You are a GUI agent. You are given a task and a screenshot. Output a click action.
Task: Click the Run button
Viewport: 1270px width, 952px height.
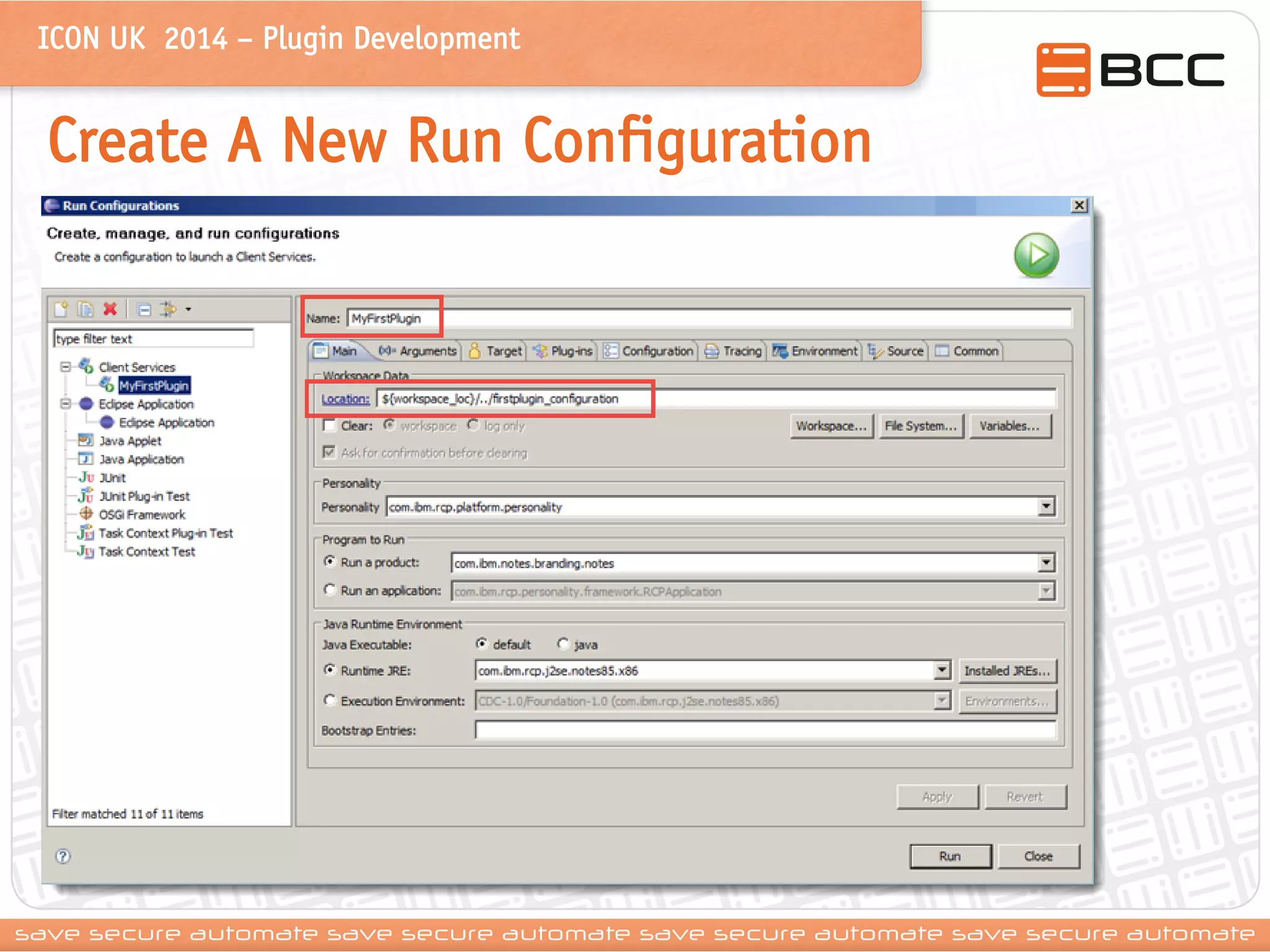coord(950,856)
